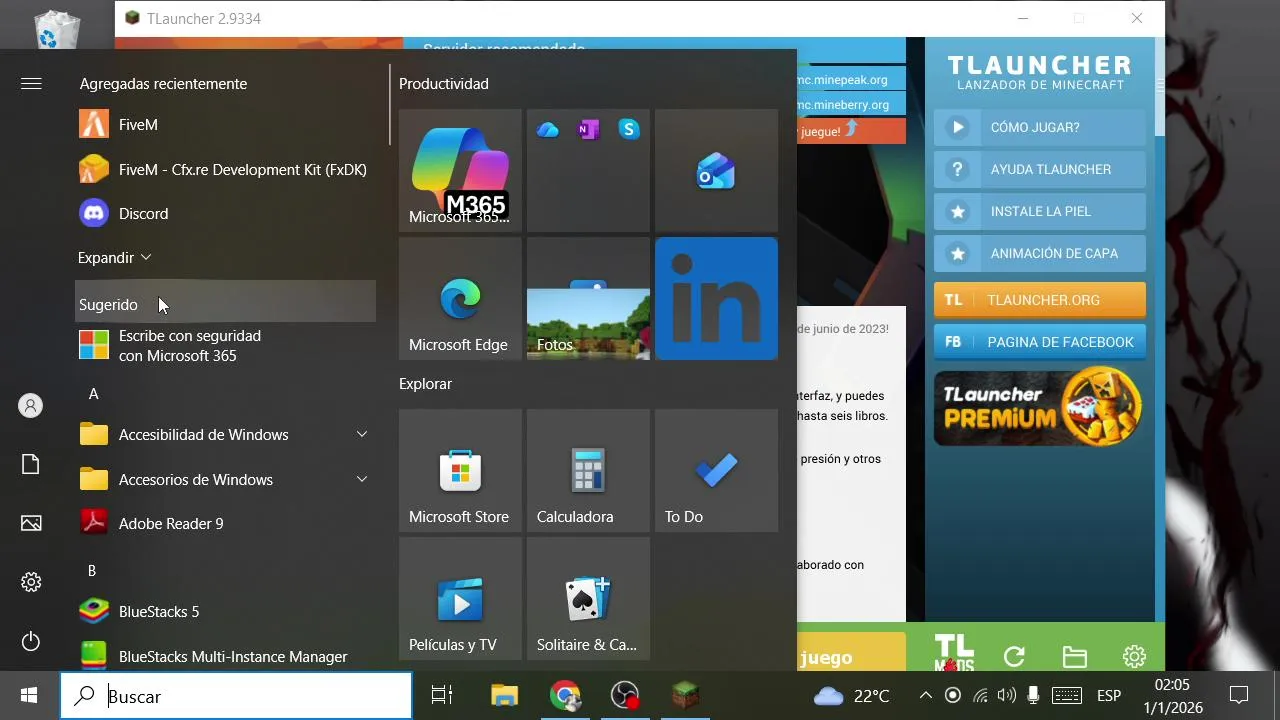Open the Microsoft Store tile
The height and width of the screenshot is (720, 1280).
(x=460, y=471)
